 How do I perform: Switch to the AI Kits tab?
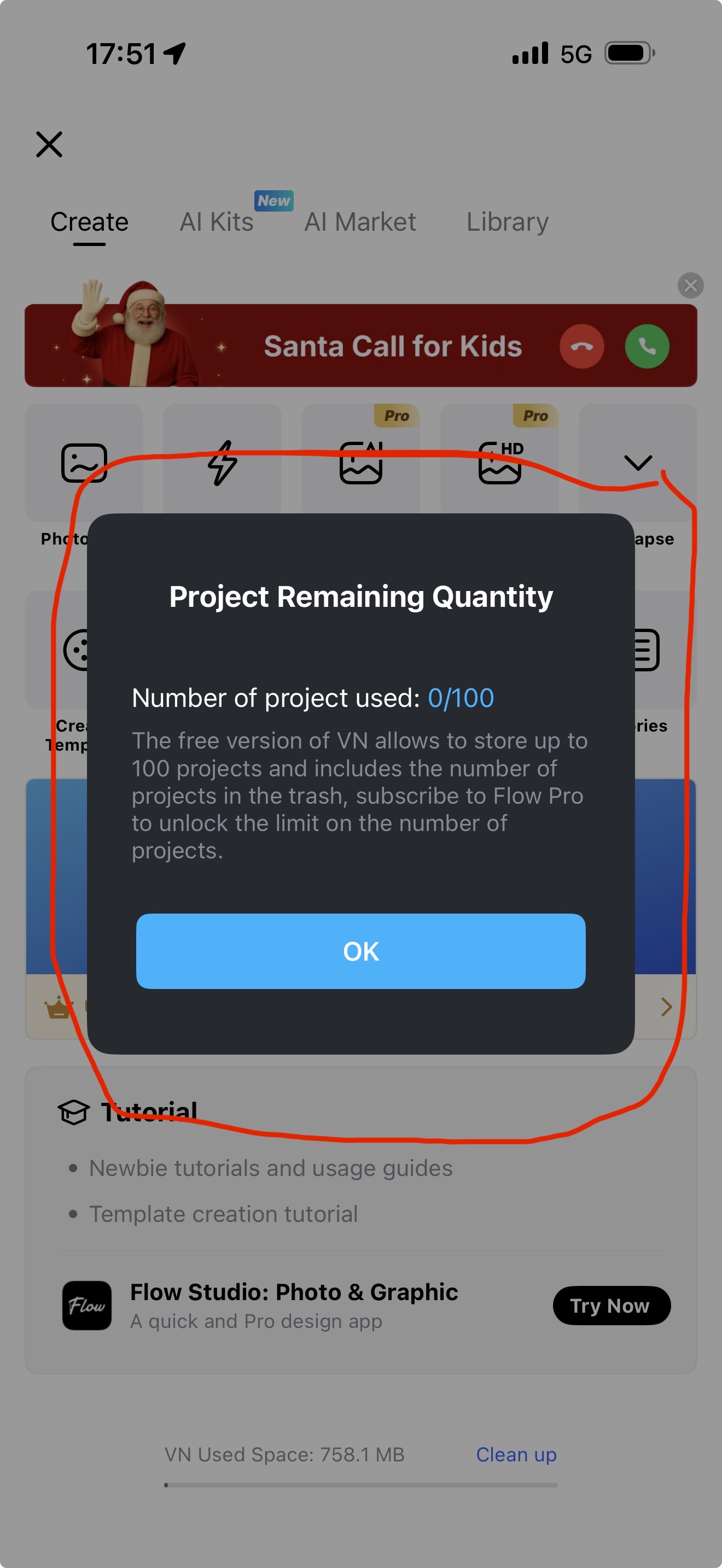pyautogui.click(x=216, y=222)
